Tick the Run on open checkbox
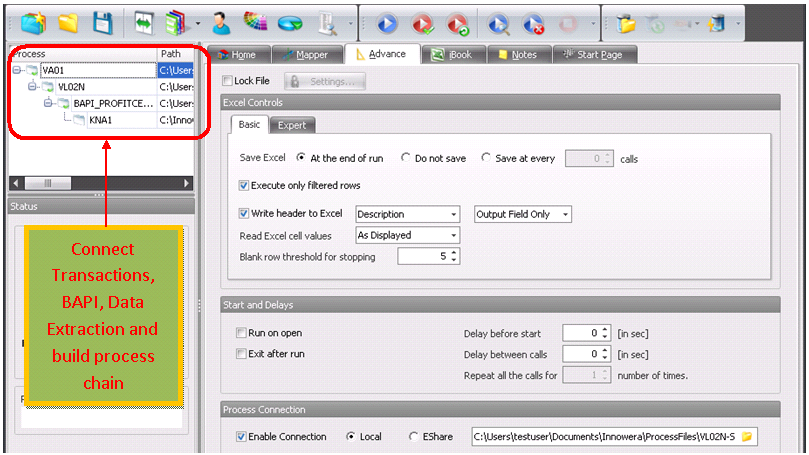This screenshot has width=809, height=455. [241, 333]
